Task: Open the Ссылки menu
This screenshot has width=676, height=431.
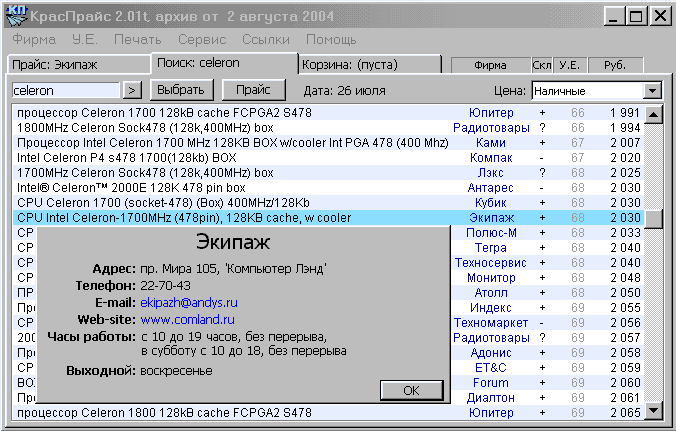Action: click(x=266, y=40)
